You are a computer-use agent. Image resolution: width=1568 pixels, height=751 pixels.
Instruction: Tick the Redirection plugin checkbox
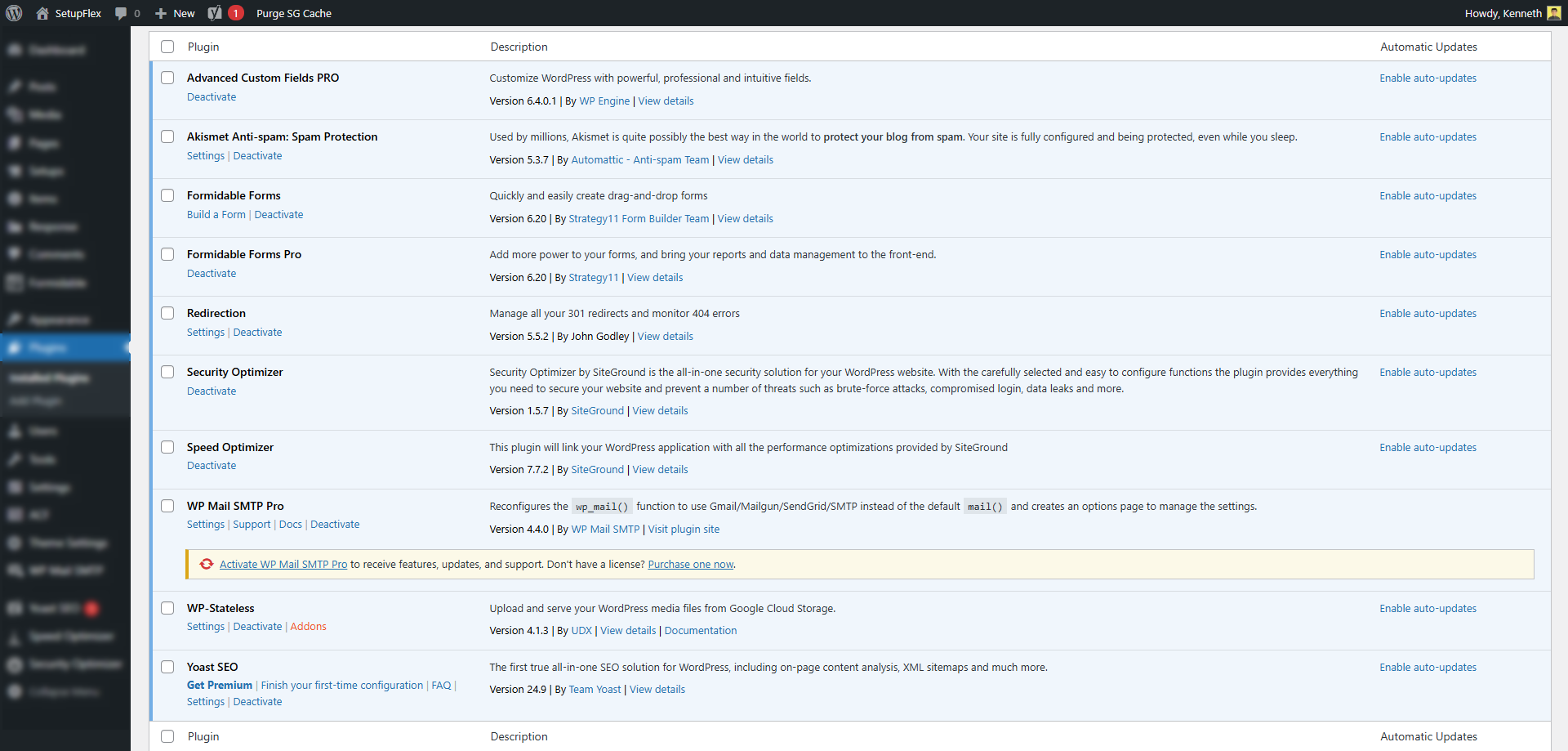tap(167, 313)
